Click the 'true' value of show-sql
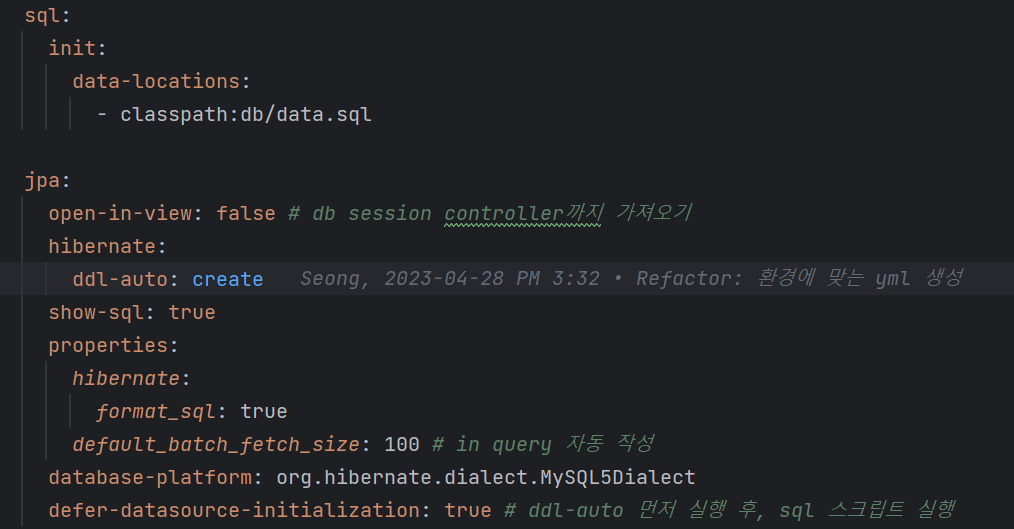The height and width of the screenshot is (529, 1014). coord(191,312)
